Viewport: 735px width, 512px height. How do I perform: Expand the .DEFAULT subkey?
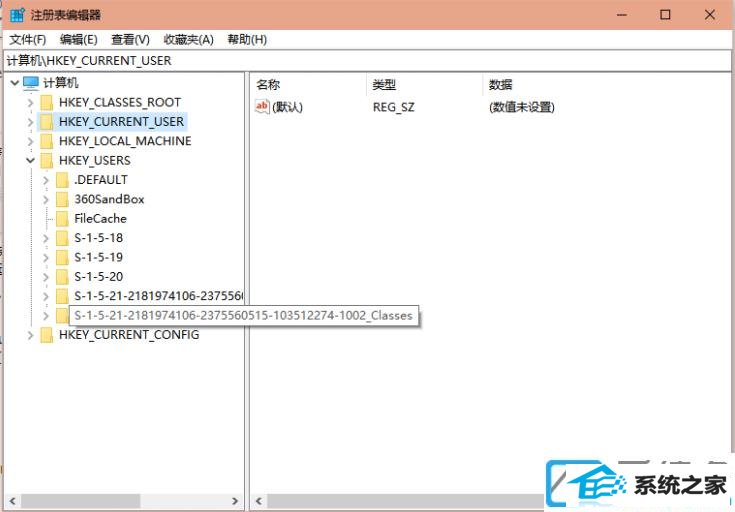45,180
